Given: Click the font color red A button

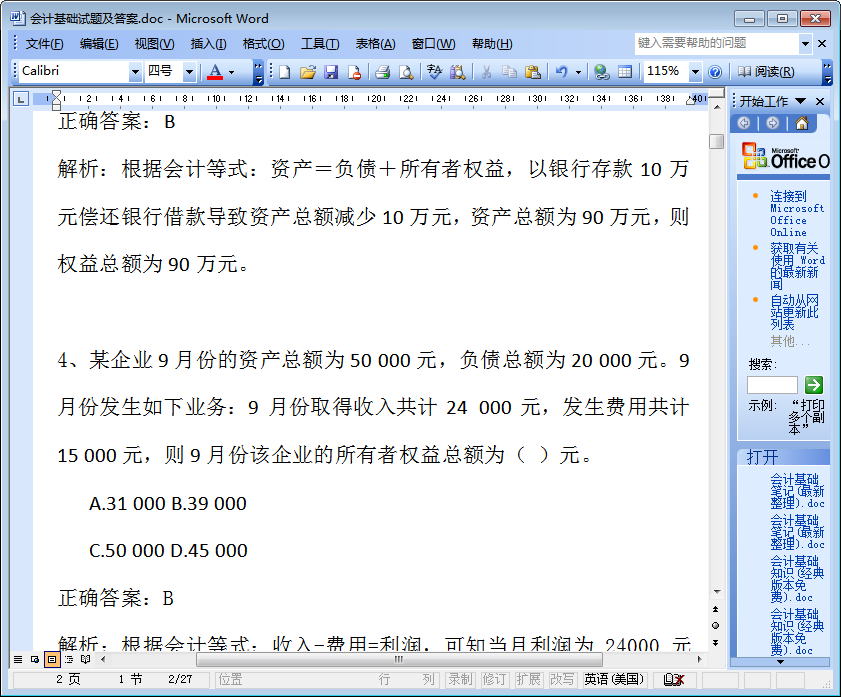Looking at the screenshot, I should click(214, 72).
